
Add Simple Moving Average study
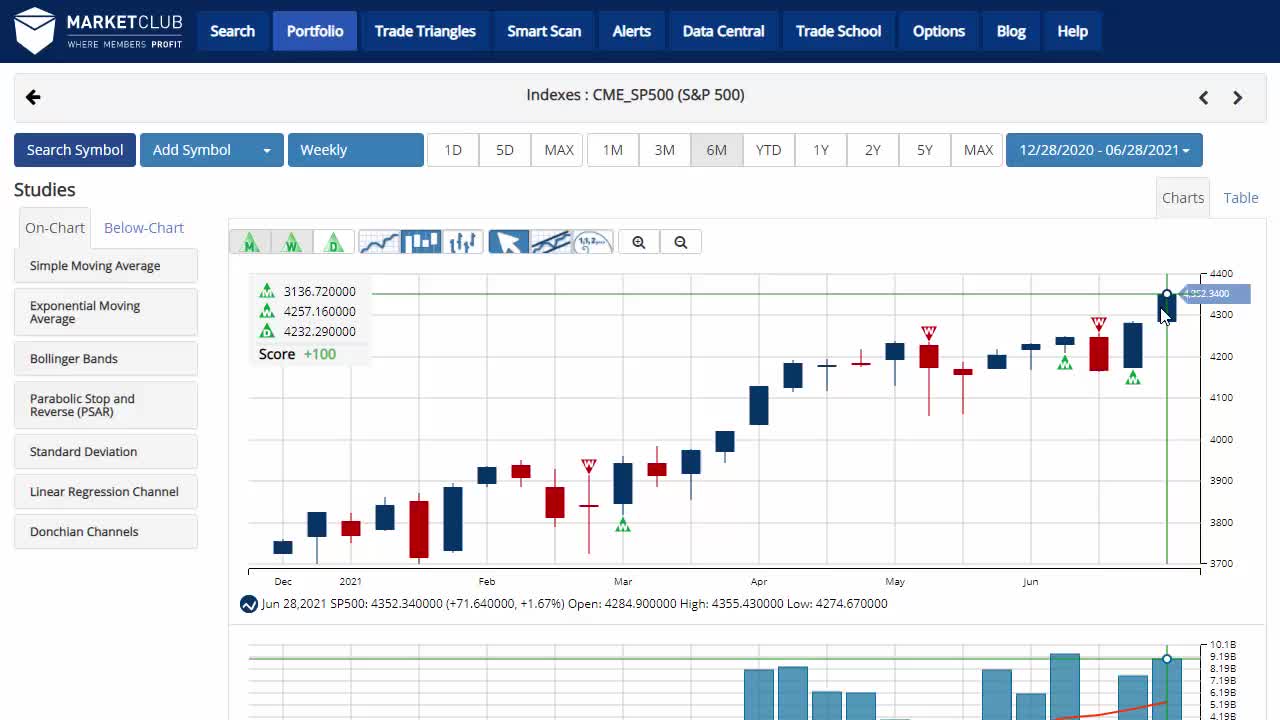pyautogui.click(x=106, y=266)
